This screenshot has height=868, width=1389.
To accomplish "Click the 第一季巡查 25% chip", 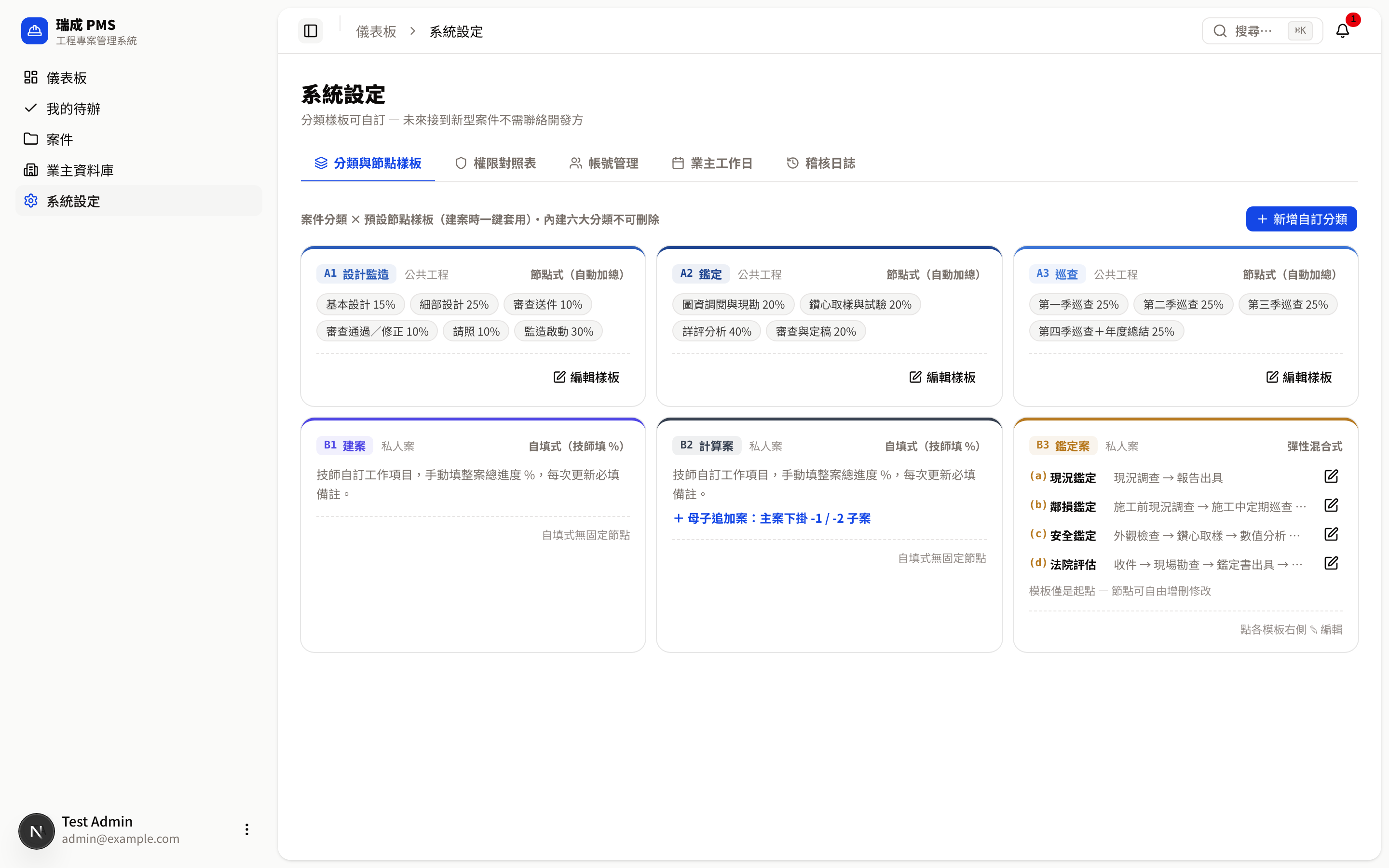I will coord(1078,304).
